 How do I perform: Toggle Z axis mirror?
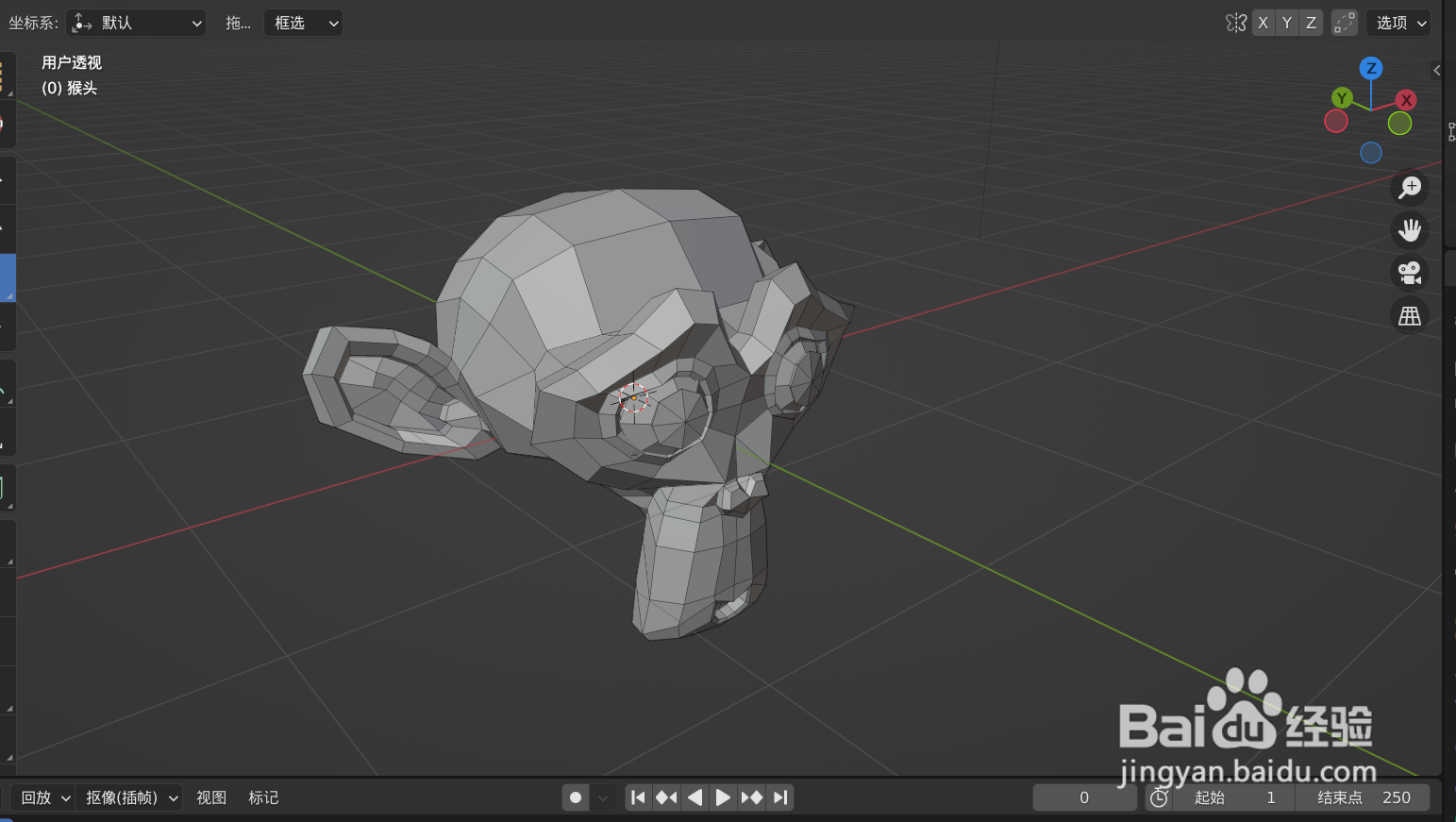1311,23
